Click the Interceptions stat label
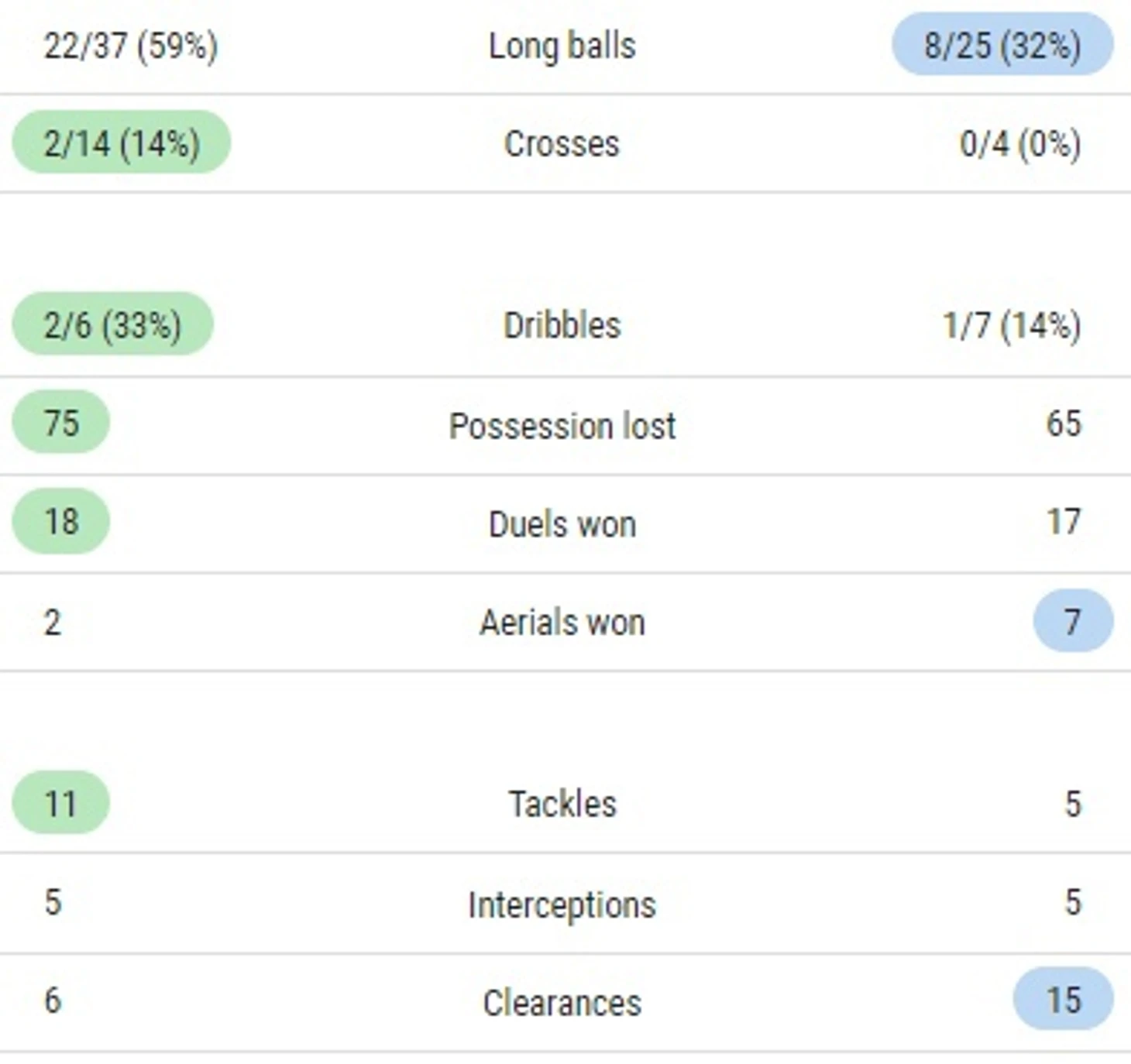This screenshot has height=1064, width=1131. pyautogui.click(x=562, y=904)
